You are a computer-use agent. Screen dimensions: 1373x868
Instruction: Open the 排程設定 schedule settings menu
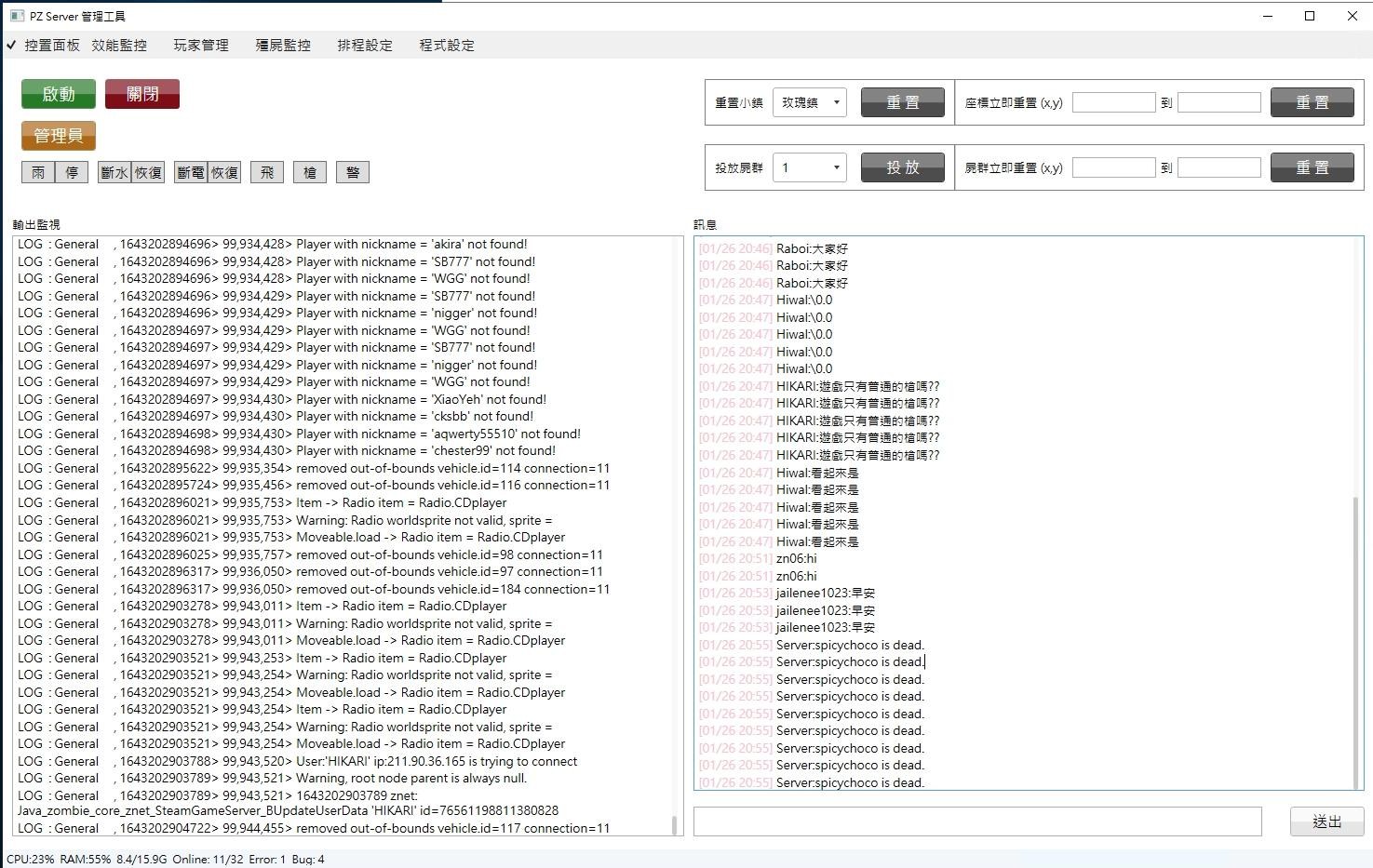point(365,46)
